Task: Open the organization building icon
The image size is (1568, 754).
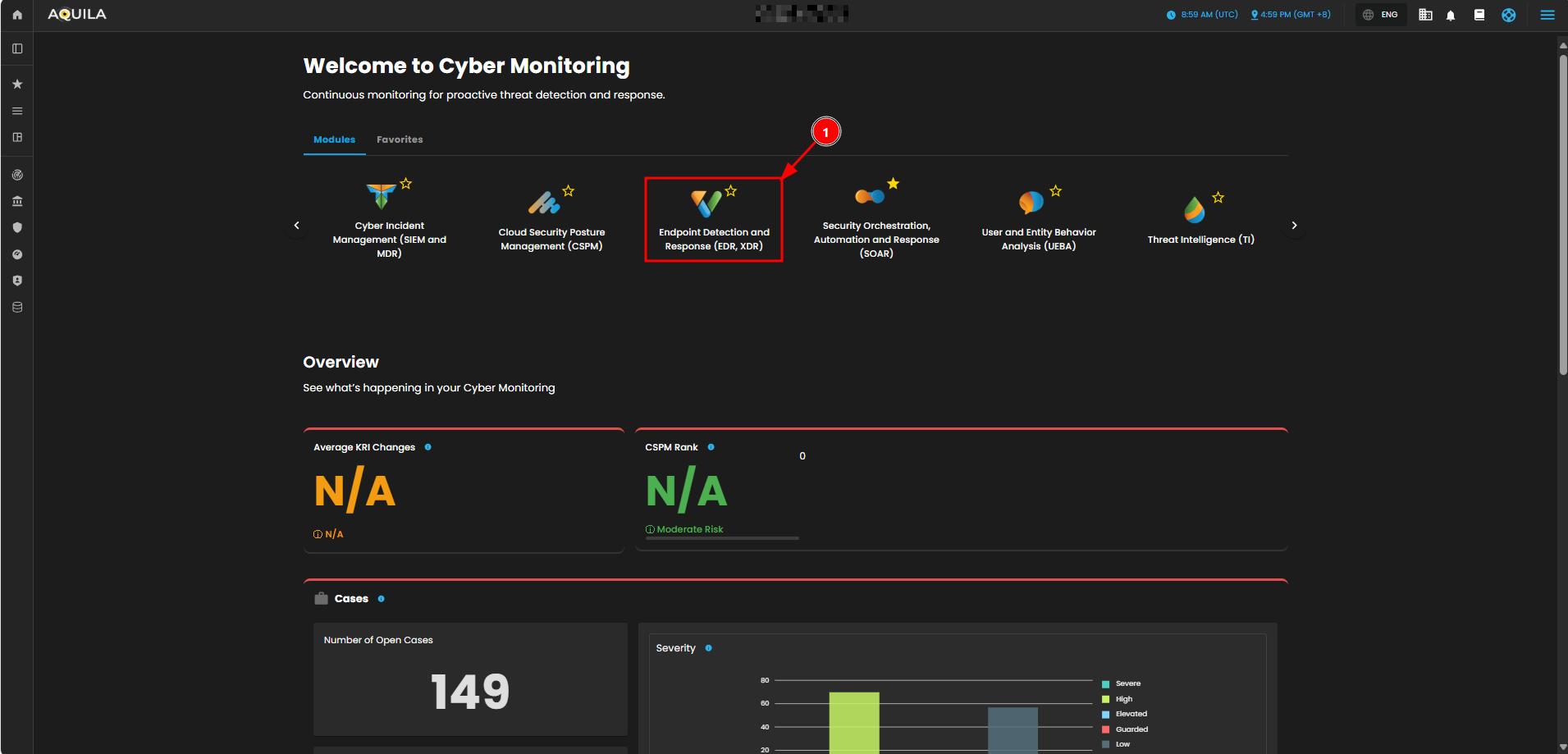Action: point(1425,15)
